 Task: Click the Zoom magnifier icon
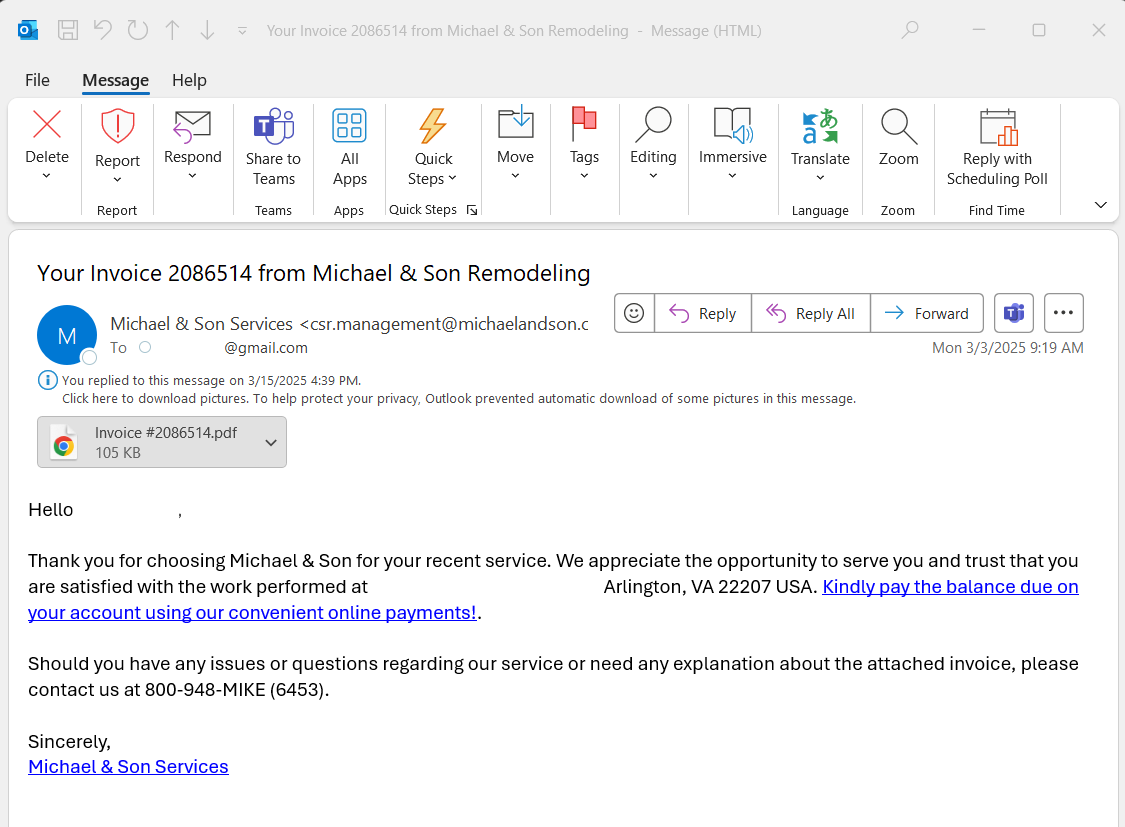(x=898, y=127)
